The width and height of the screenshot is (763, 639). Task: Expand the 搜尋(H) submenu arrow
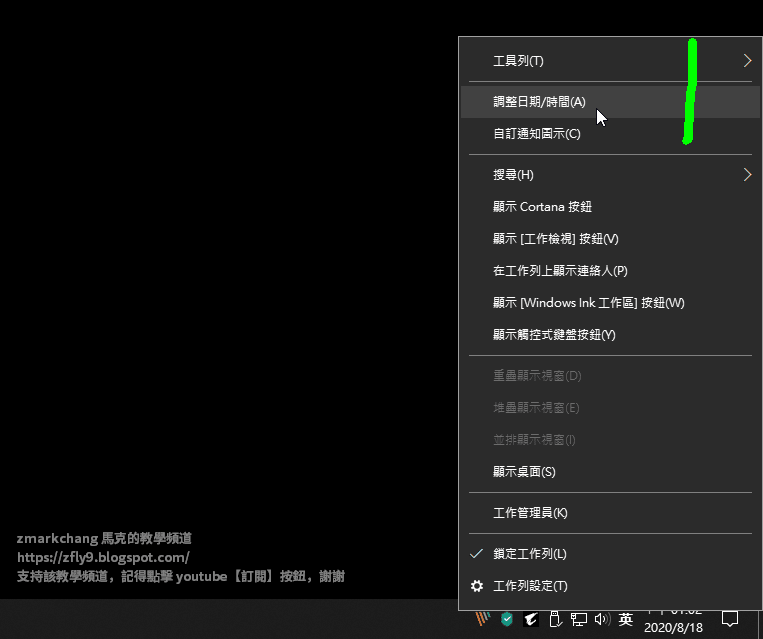(x=747, y=175)
